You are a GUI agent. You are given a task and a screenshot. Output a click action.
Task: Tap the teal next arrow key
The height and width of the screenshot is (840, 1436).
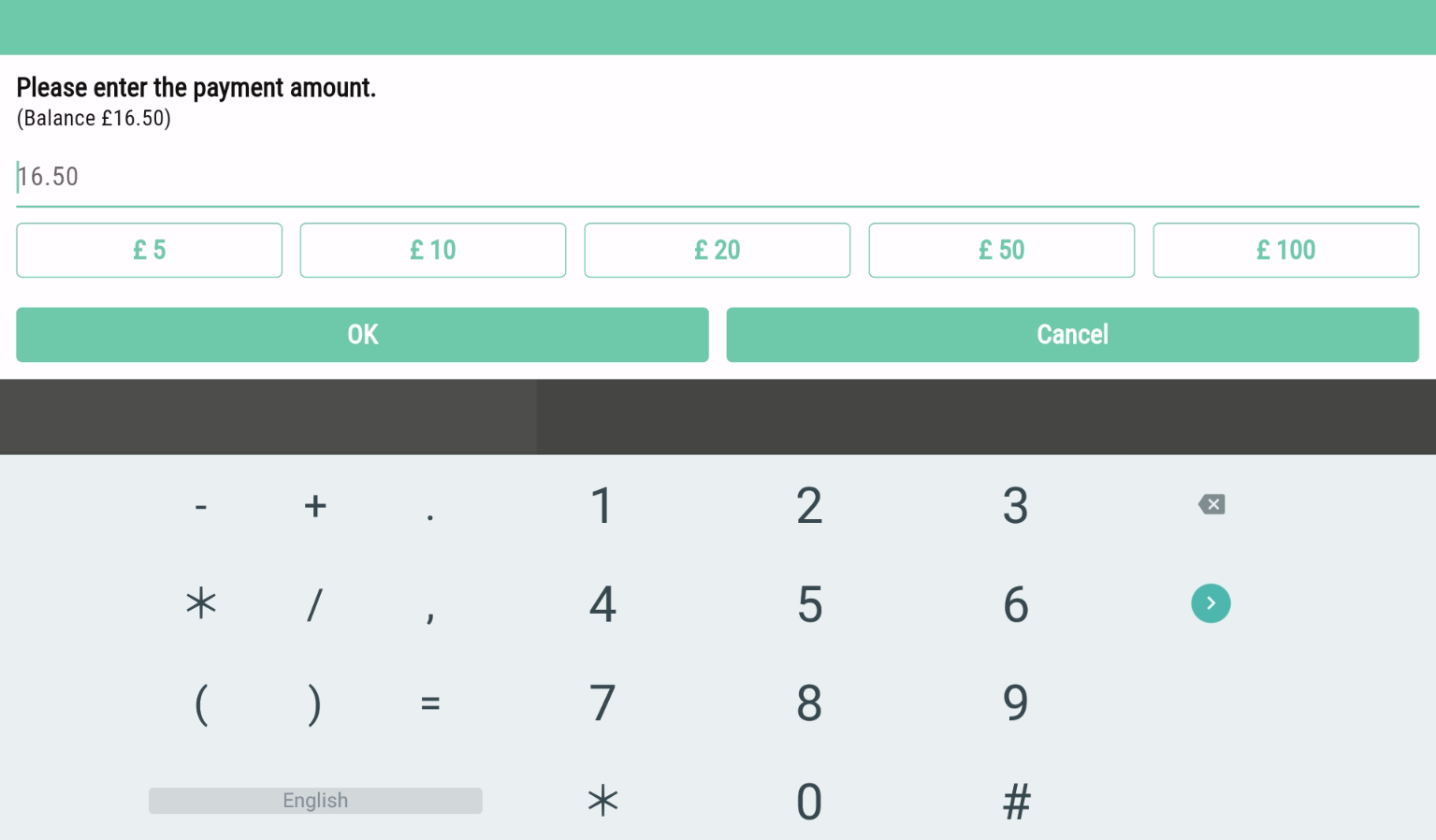[1211, 603]
